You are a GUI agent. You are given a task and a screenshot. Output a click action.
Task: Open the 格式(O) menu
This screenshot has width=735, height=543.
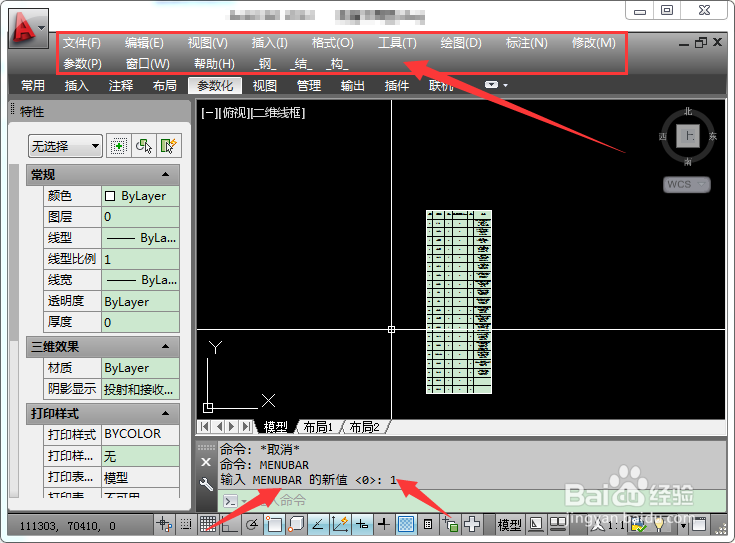[x=333, y=43]
